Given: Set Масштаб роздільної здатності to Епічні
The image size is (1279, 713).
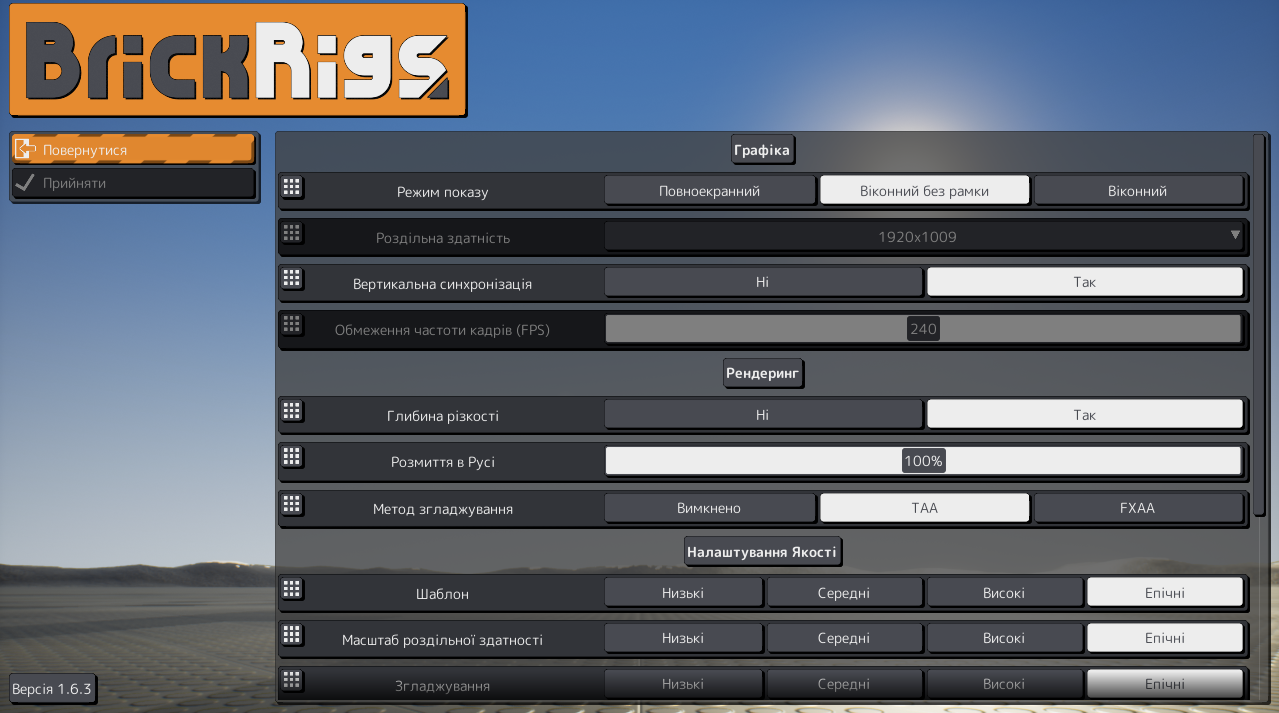Looking at the screenshot, I should (x=1165, y=639).
